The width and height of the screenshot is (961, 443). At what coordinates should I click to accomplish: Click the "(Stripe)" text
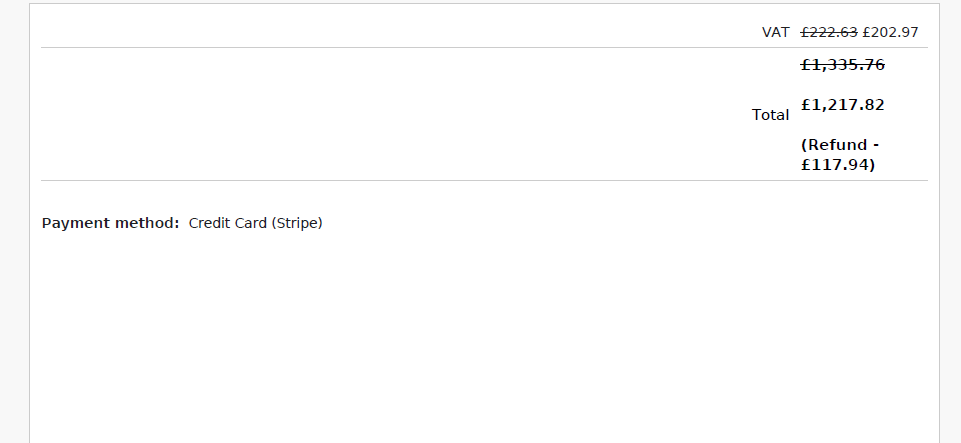297,223
